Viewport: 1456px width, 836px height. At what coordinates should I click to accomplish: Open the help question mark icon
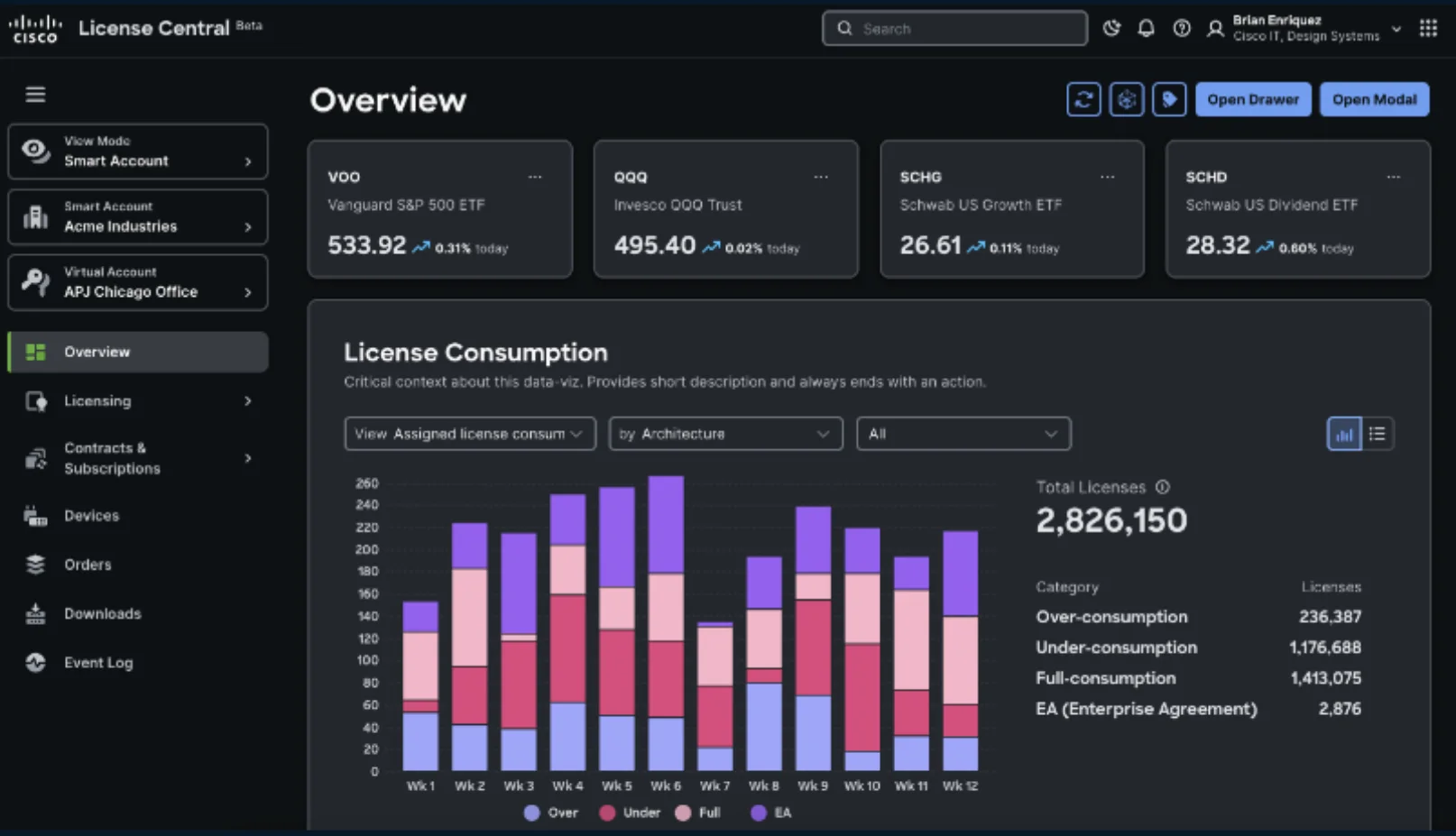tap(1182, 29)
